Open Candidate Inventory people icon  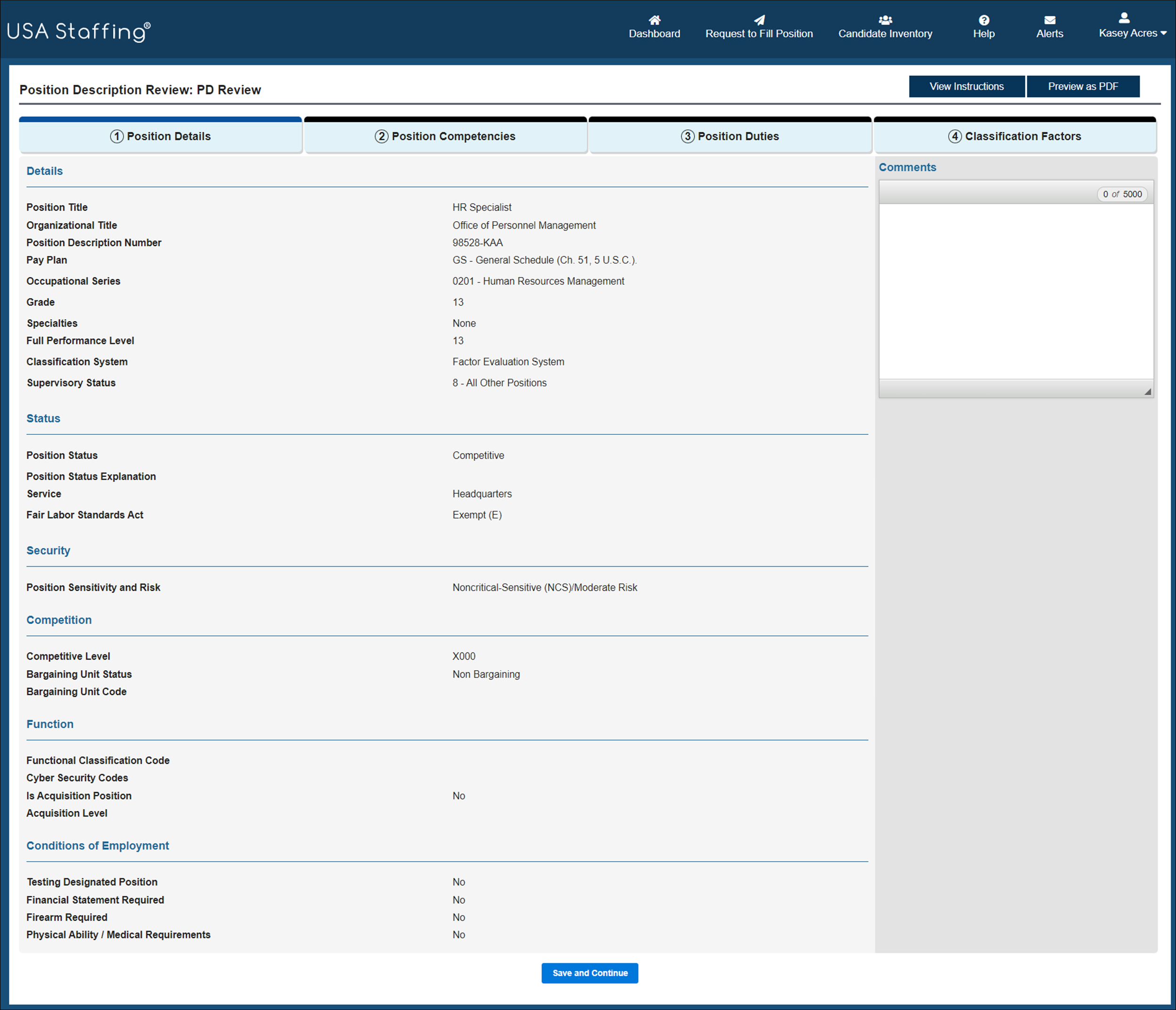(885, 20)
